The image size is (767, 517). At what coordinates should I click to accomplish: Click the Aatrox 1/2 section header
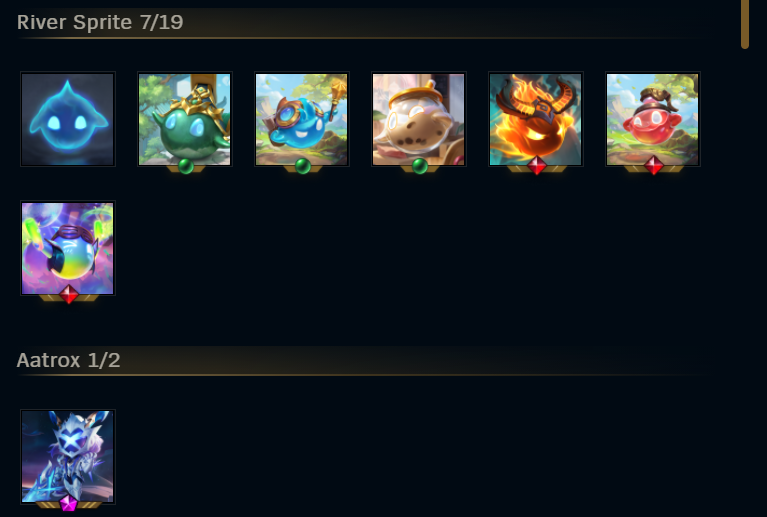68,360
